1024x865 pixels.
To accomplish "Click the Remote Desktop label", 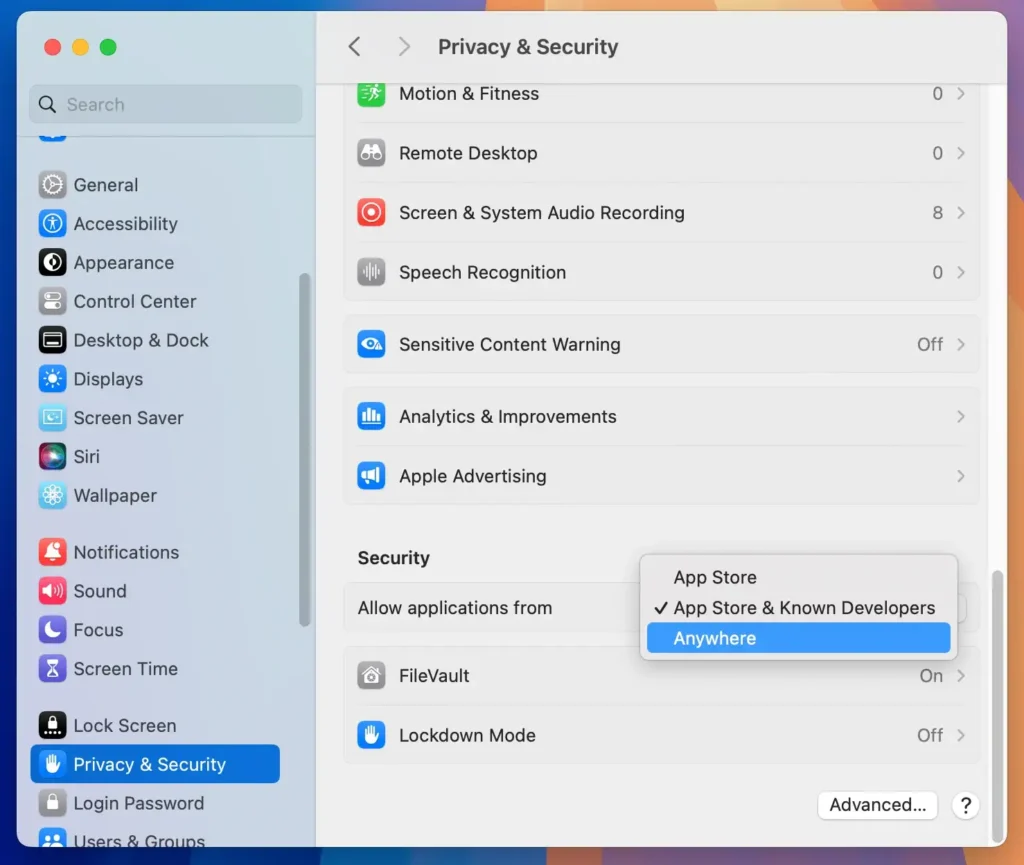I will point(468,153).
